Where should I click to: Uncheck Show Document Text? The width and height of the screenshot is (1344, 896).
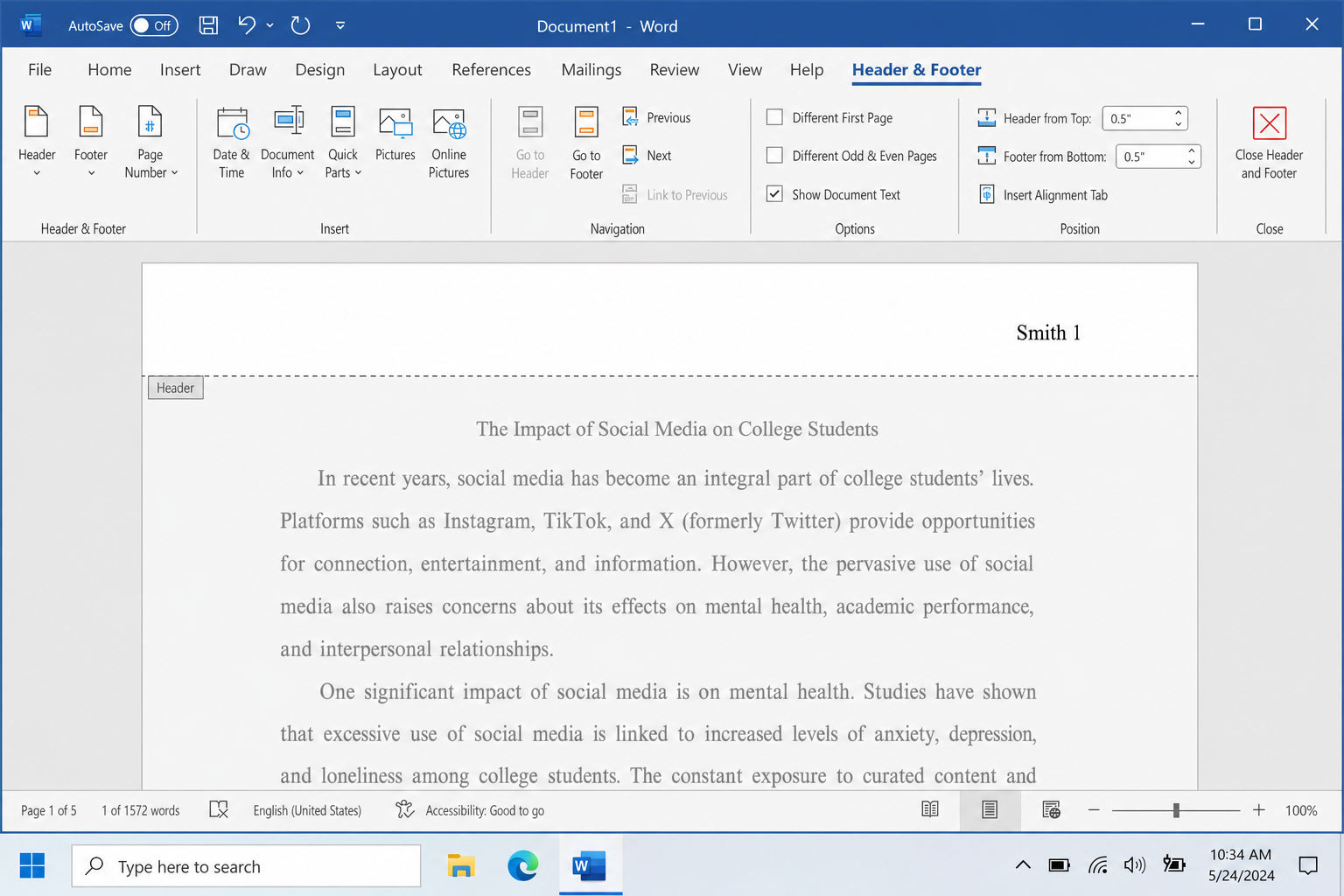(x=774, y=194)
